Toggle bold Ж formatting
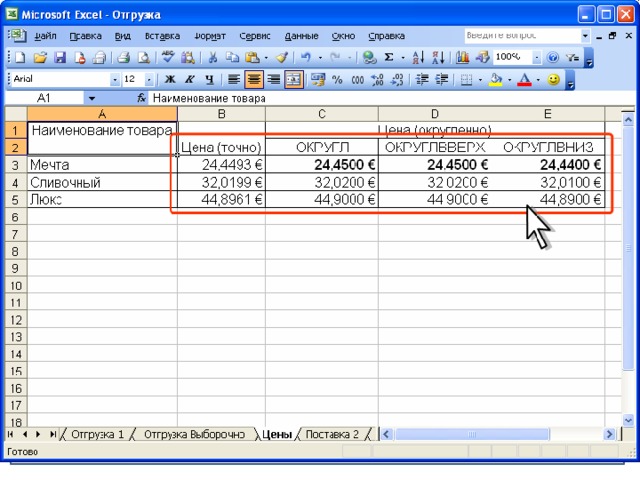Screen dimensions: 640x480 170,80
